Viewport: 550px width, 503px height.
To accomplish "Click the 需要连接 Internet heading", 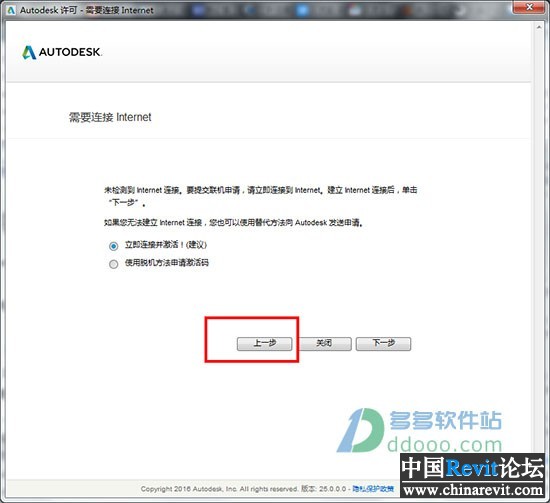I will 110,117.
